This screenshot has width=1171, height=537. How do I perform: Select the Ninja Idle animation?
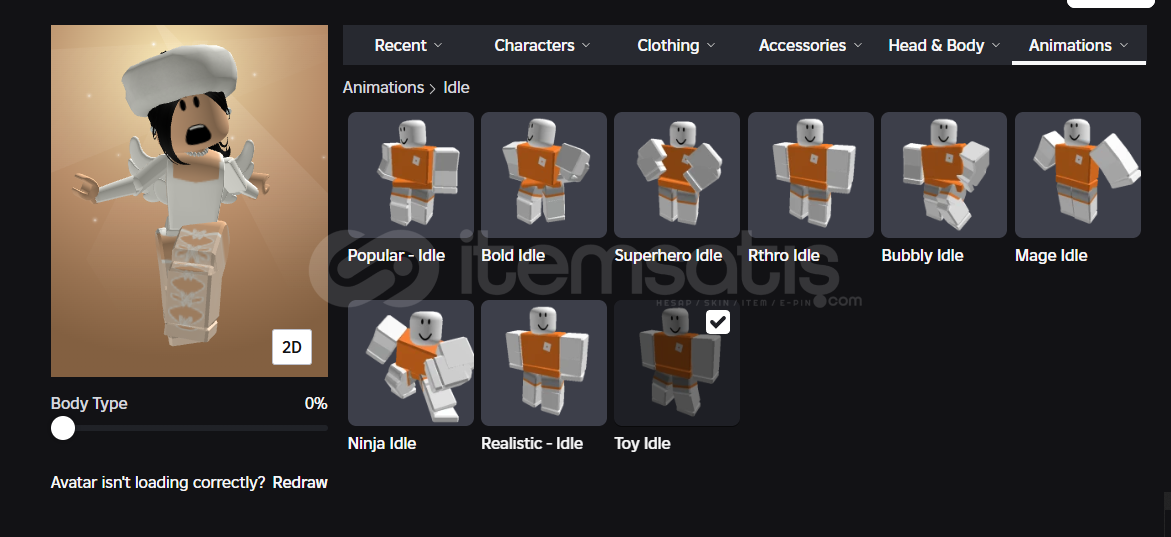tap(410, 363)
